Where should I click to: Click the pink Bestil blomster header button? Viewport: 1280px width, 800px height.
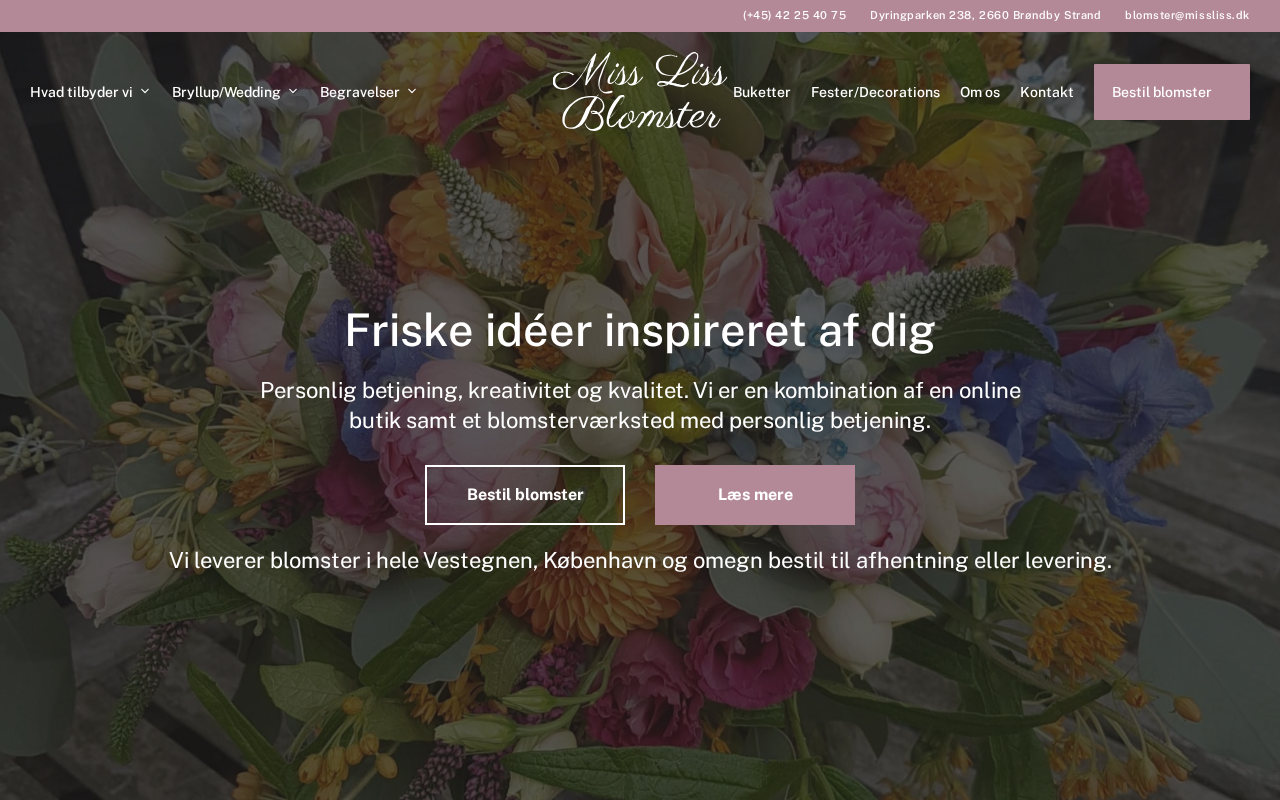pyautogui.click(x=1172, y=92)
